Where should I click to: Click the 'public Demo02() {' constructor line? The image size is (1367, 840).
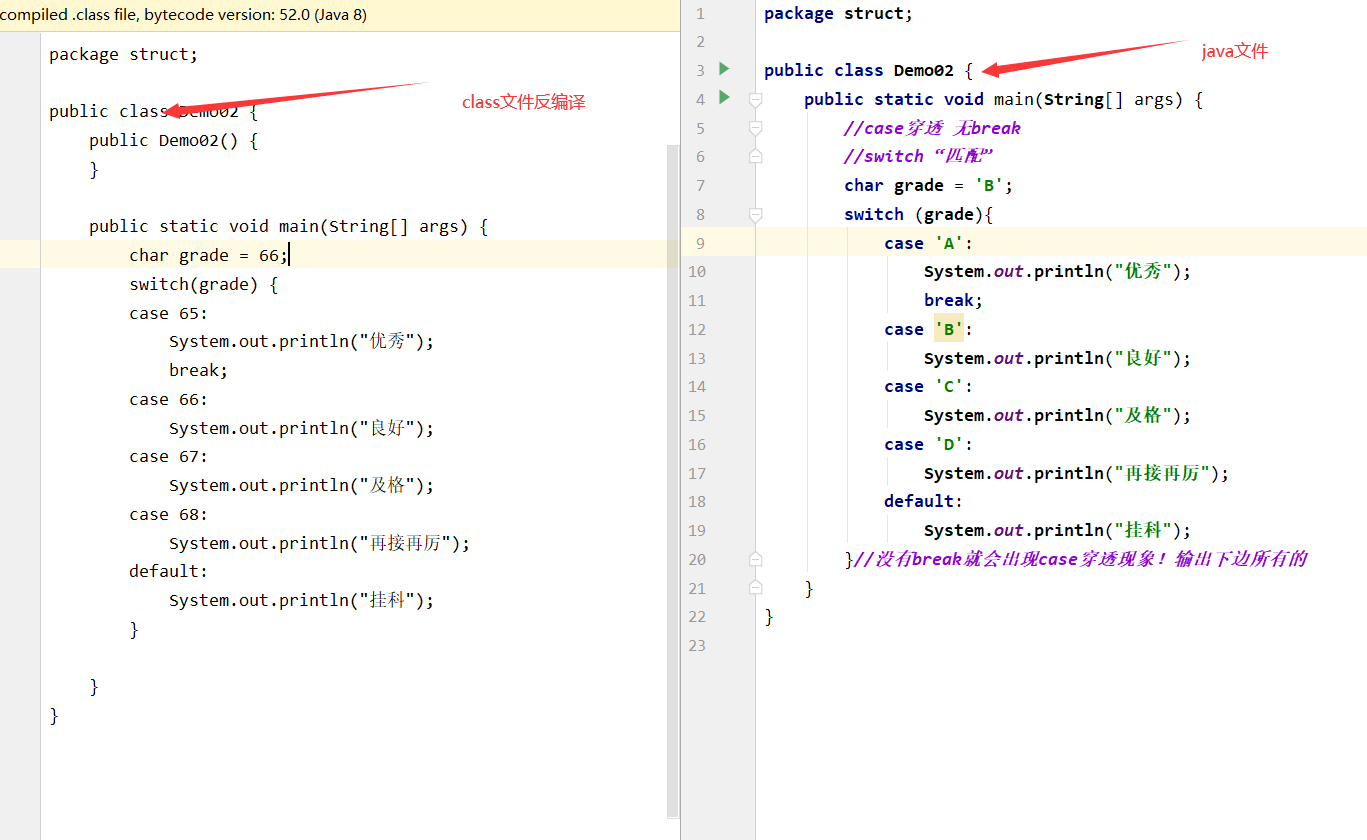174,140
